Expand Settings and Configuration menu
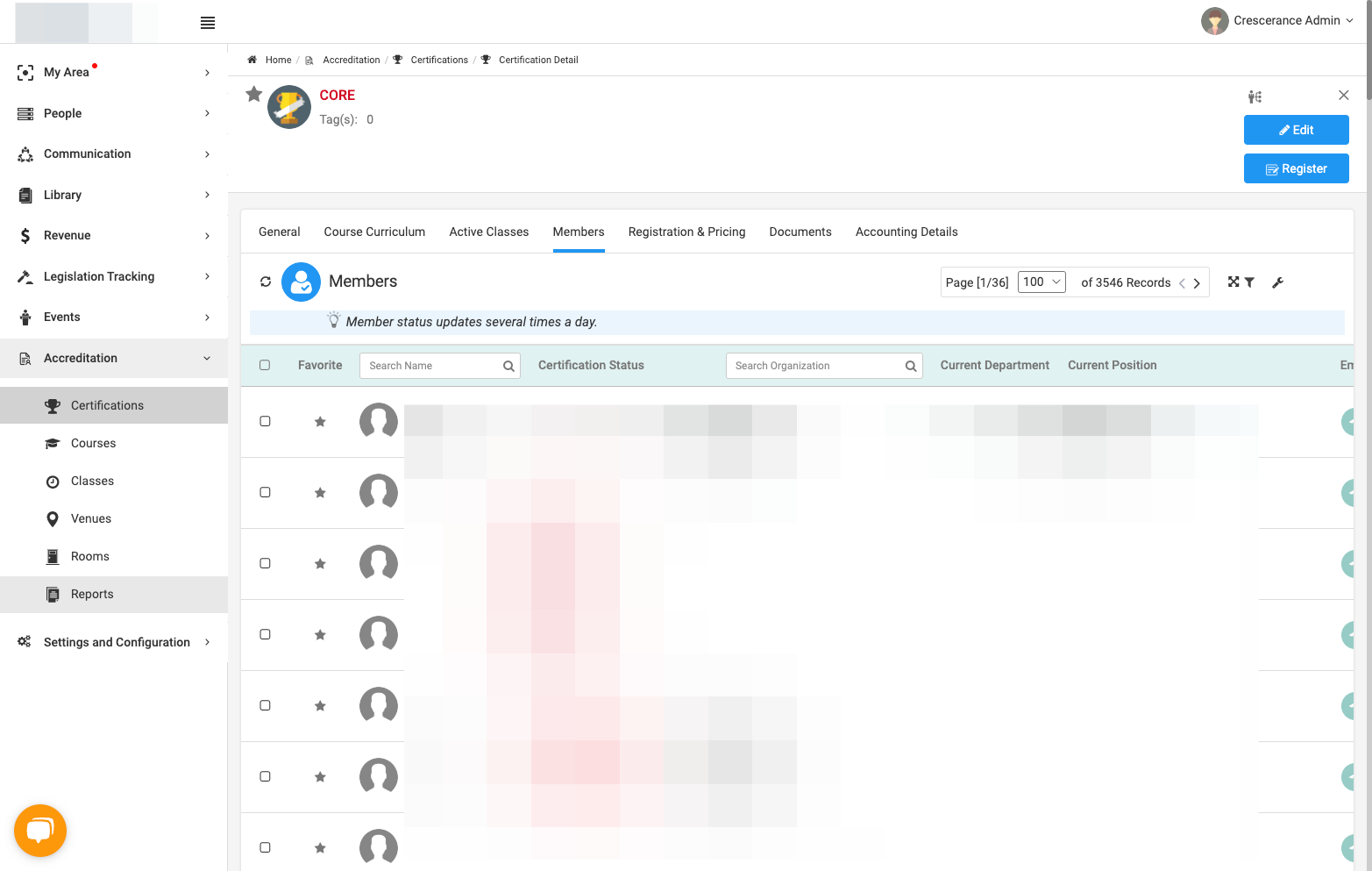The width and height of the screenshot is (1372, 871). (114, 642)
